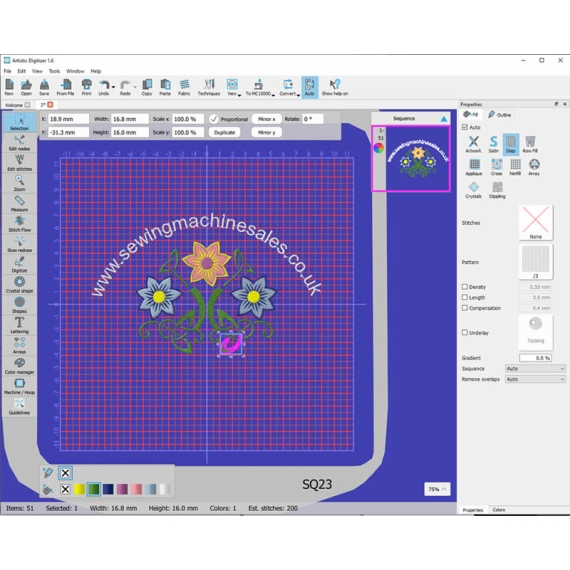Open the Fabric settings

pos(184,87)
